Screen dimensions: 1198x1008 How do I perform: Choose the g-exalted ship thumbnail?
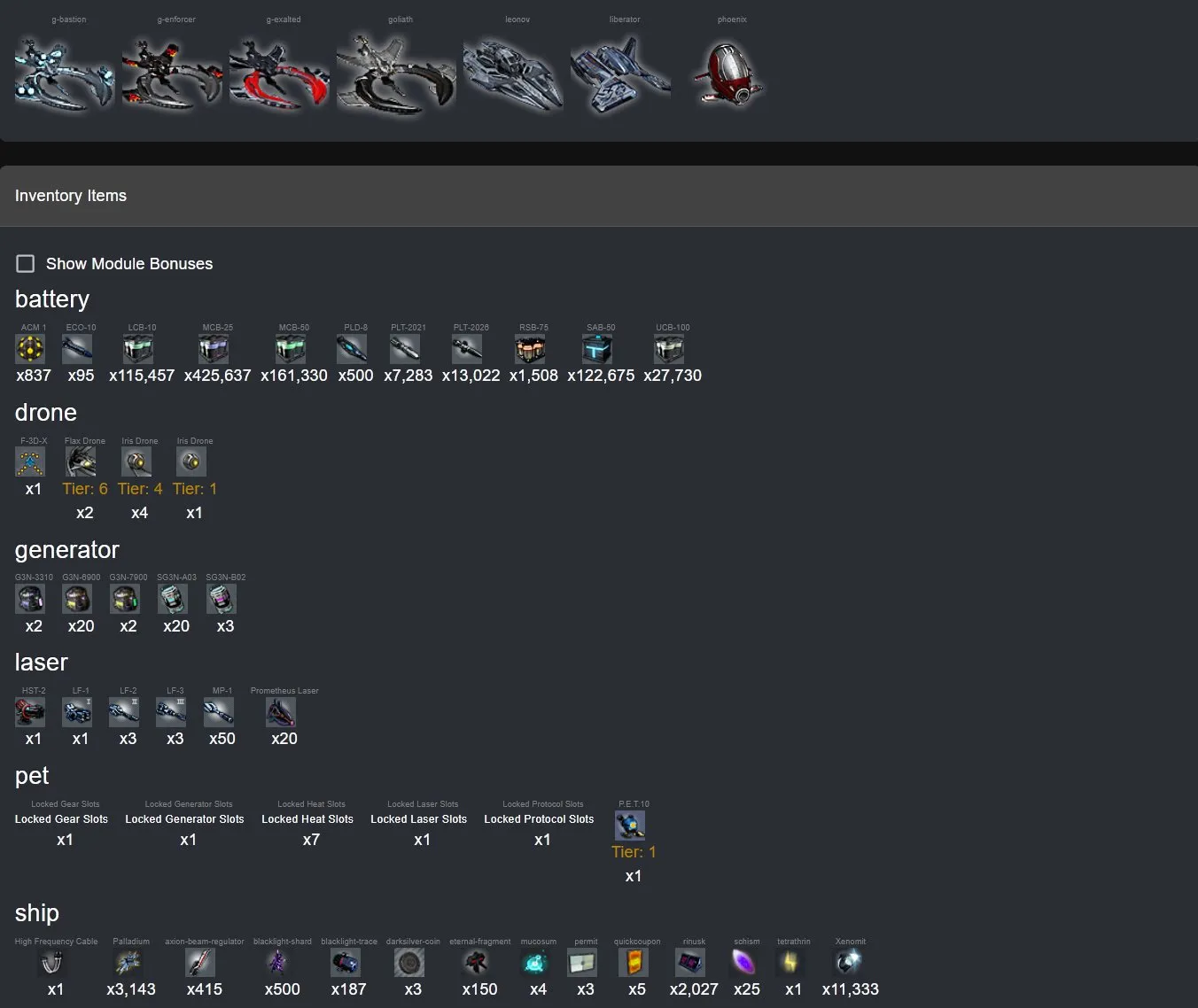(x=279, y=74)
